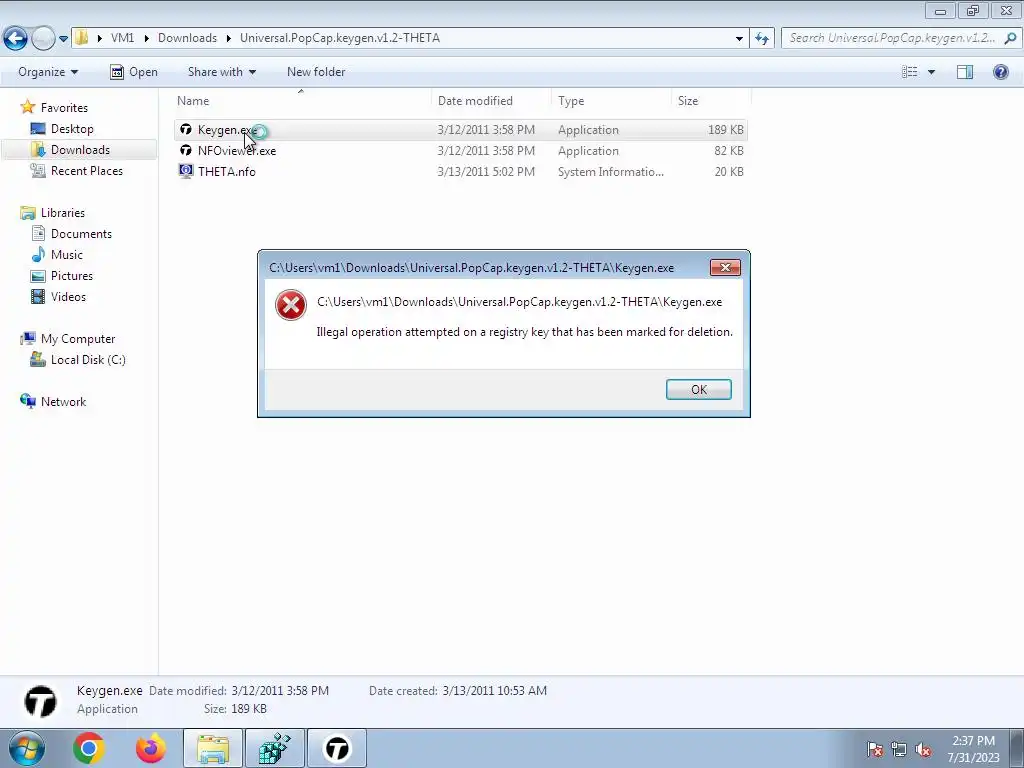The height and width of the screenshot is (768, 1024).
Task: Click the red error icon in dialog
Action: 291,305
